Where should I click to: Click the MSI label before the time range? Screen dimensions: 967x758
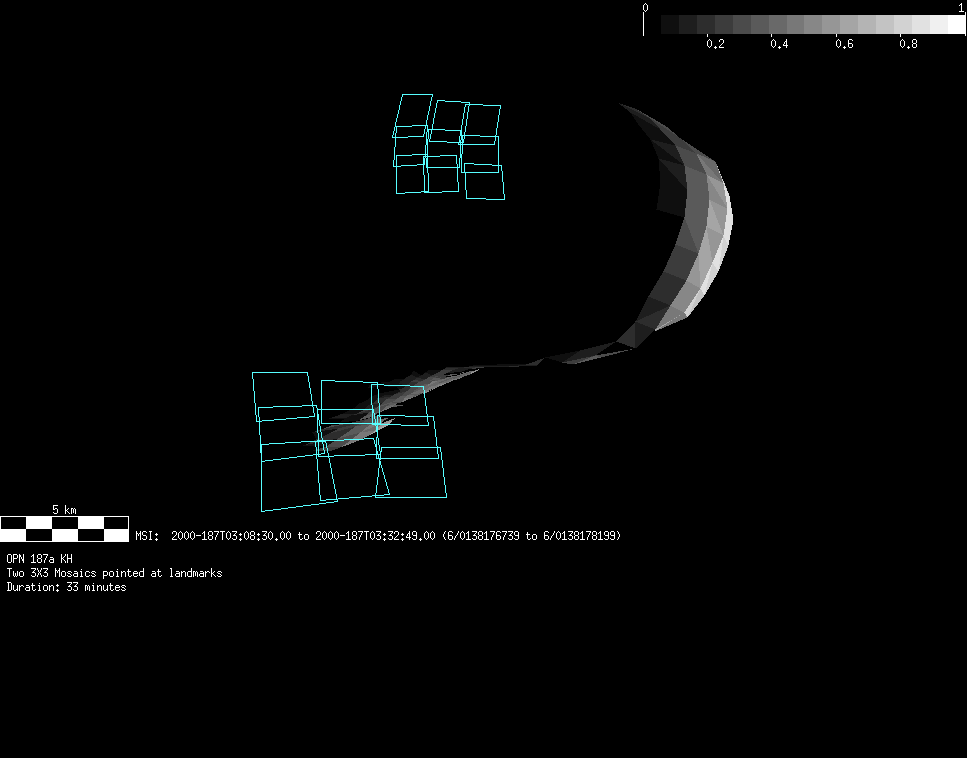click(147, 536)
